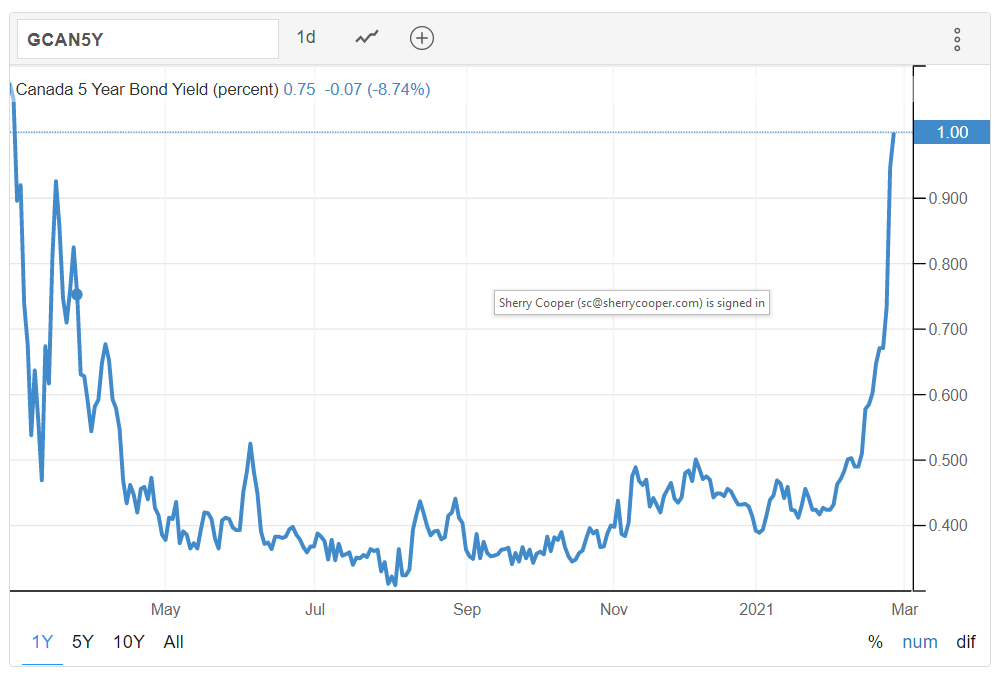Viewport: 997px width, 675px height.
Task: Click the Sherry Cooper signed-in tooltip
Action: click(631, 303)
